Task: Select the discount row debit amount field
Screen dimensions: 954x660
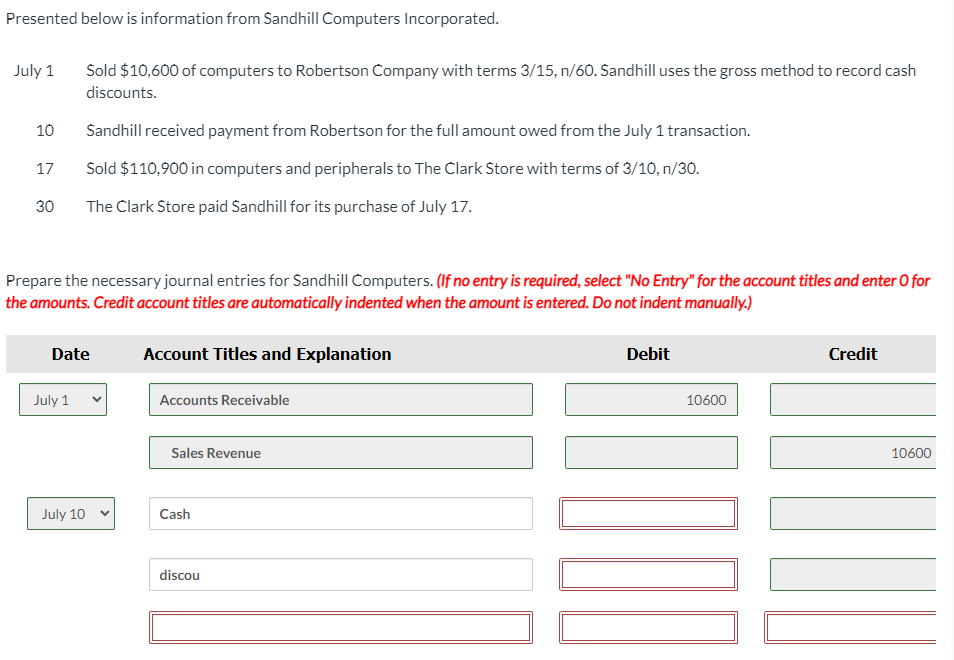Action: point(648,573)
